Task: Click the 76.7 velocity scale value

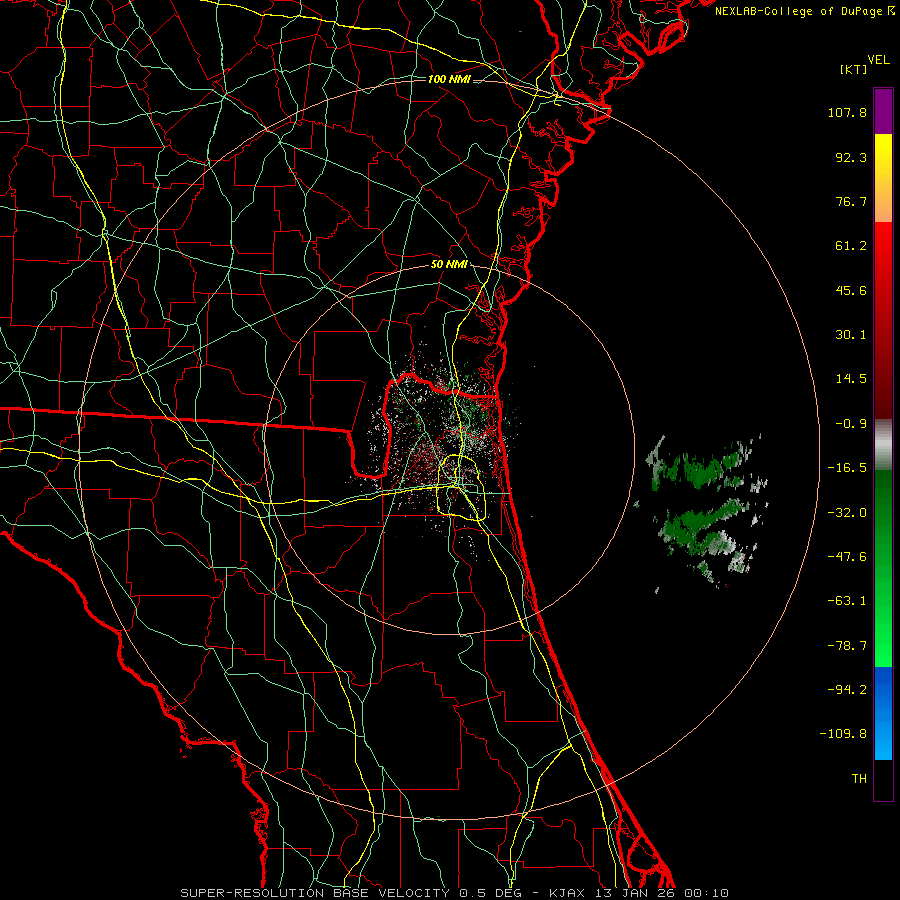Action: tap(851, 201)
